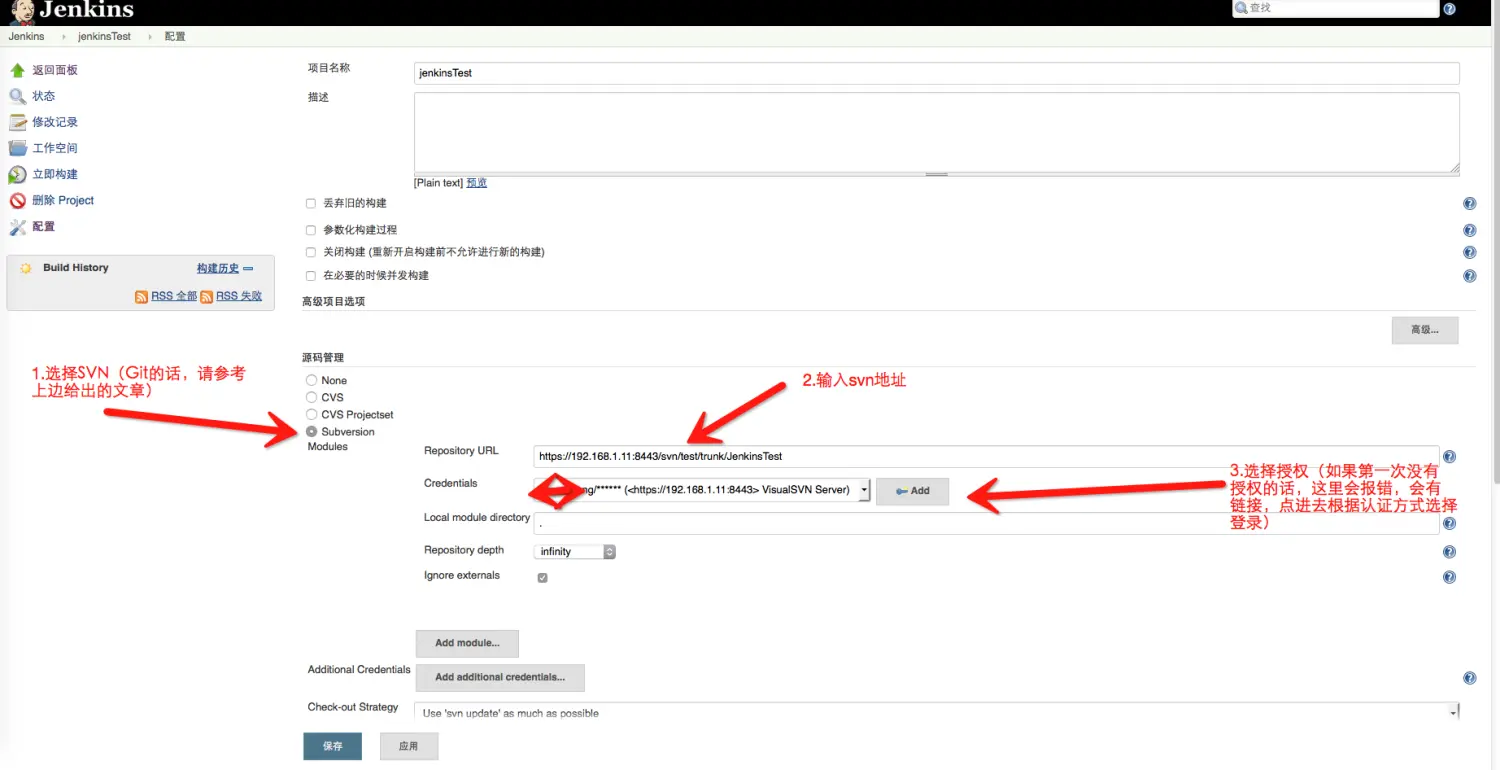The image size is (1500, 770).
Task: Open the Repository depth infinity dropdown
Action: tap(575, 552)
